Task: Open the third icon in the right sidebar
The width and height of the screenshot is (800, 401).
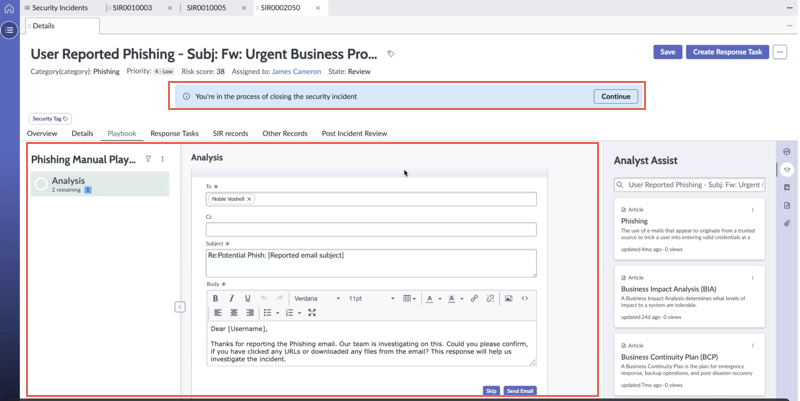Action: (787, 188)
